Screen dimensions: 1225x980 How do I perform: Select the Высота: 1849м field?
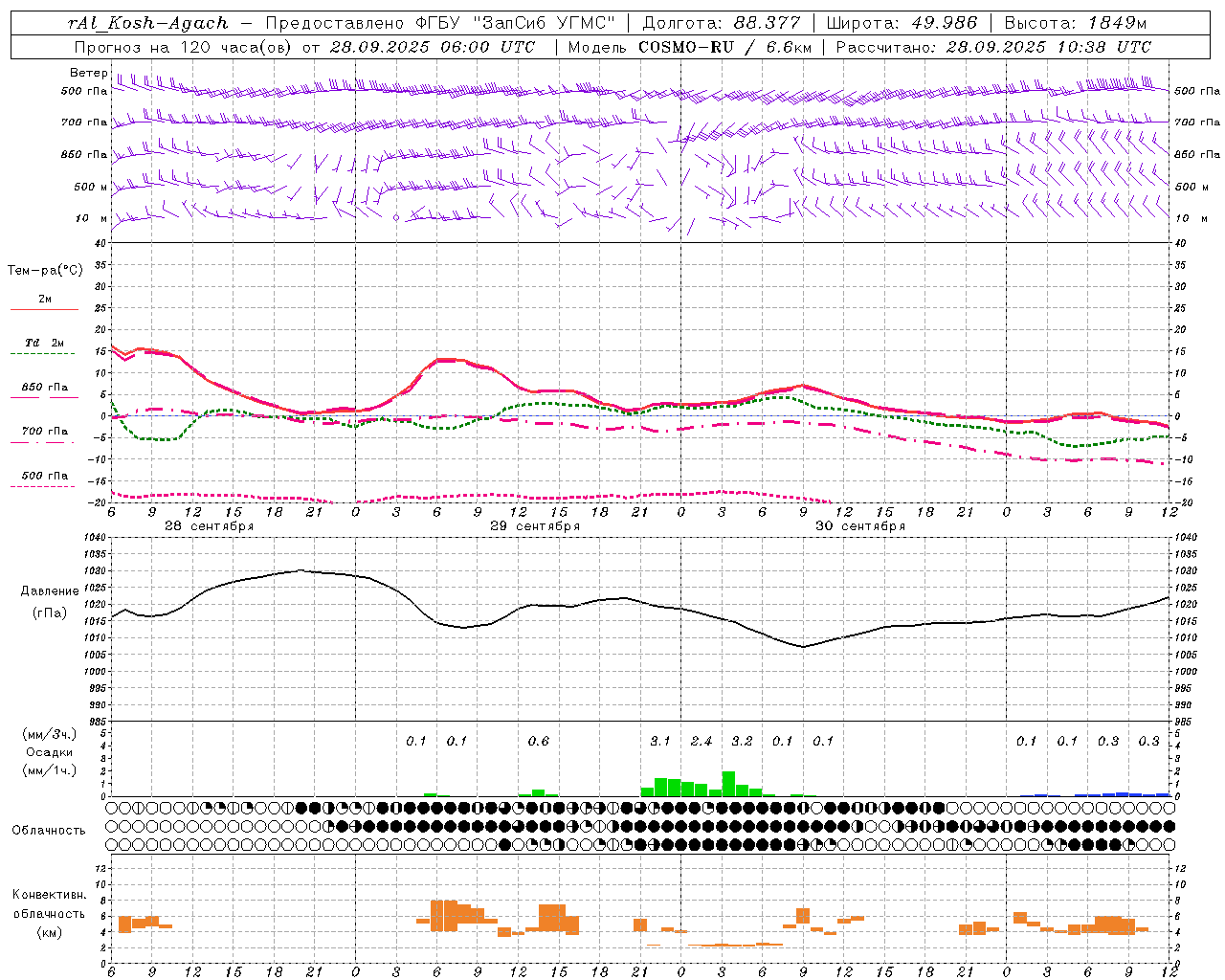pos(1075,23)
